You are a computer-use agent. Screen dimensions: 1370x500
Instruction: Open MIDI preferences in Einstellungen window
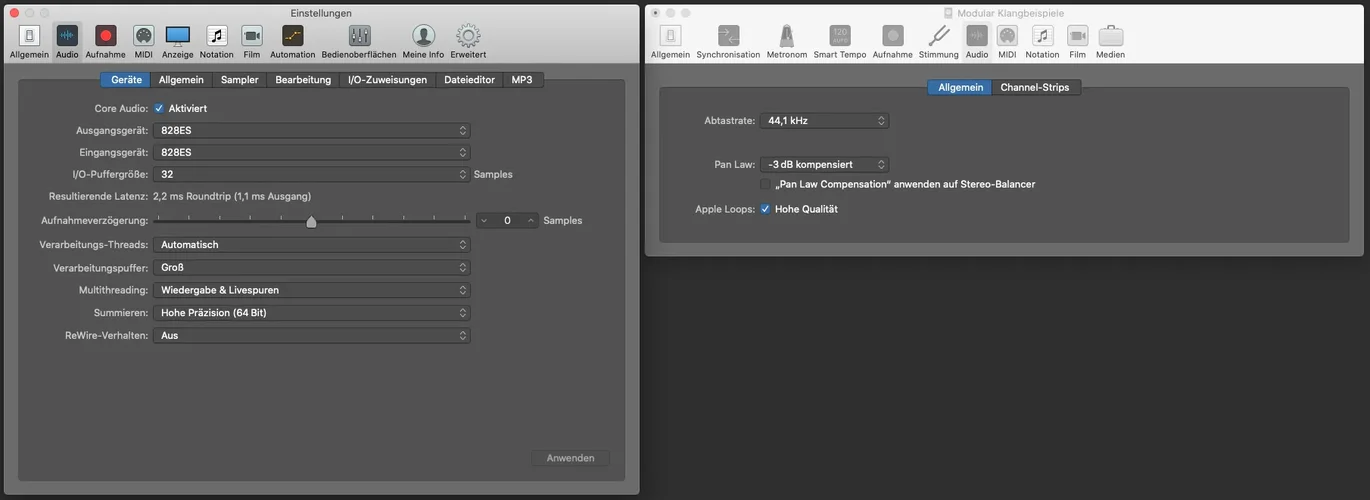coord(143,41)
